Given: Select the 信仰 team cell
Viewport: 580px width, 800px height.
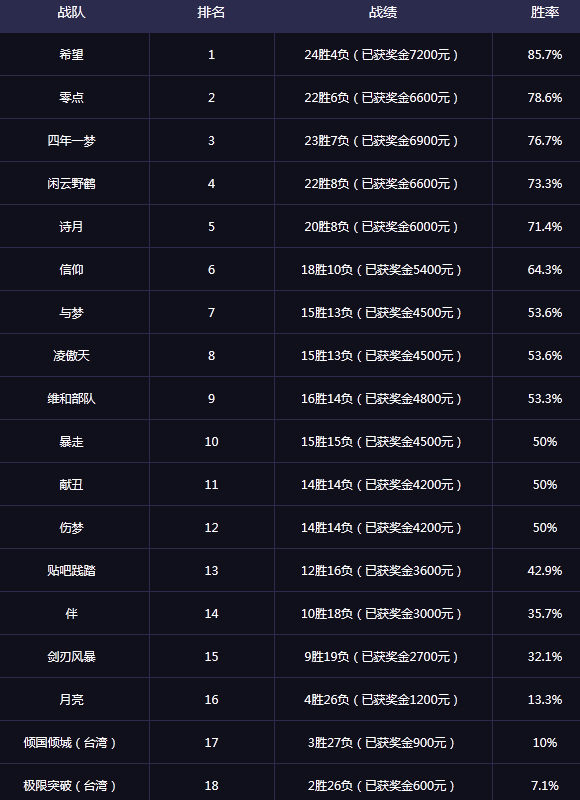Looking at the screenshot, I should click(x=71, y=269).
